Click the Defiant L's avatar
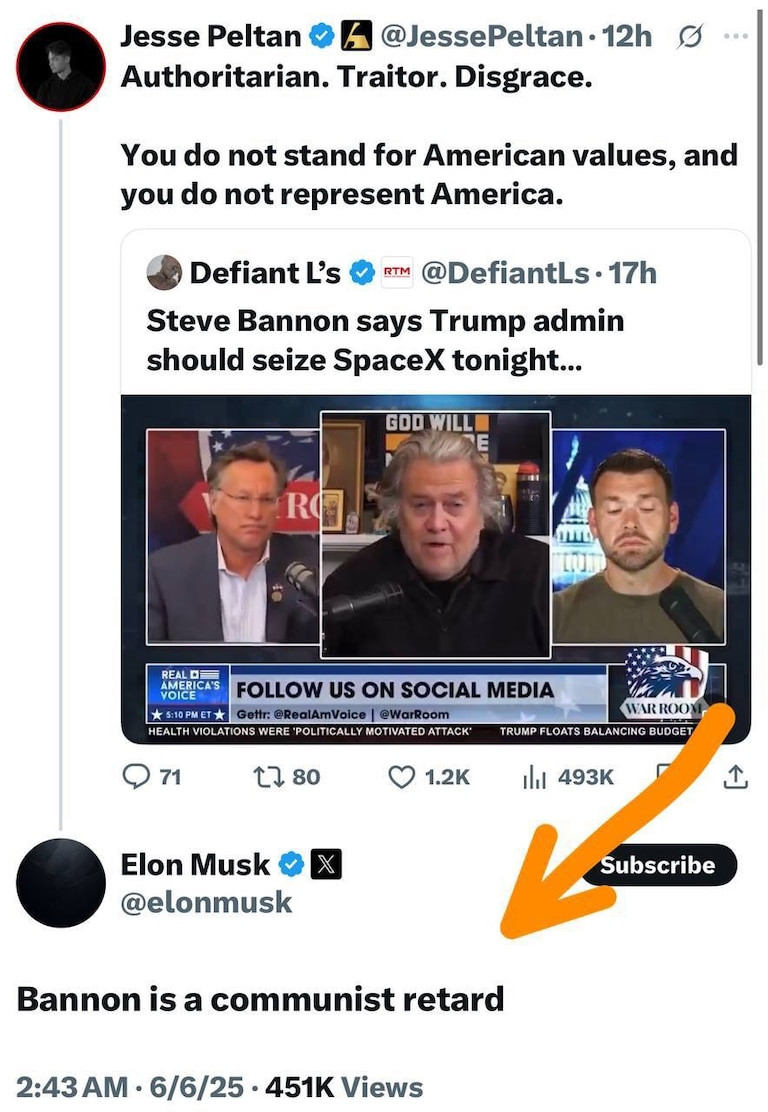Screen dimensions: 768x1112 pos(163,272)
